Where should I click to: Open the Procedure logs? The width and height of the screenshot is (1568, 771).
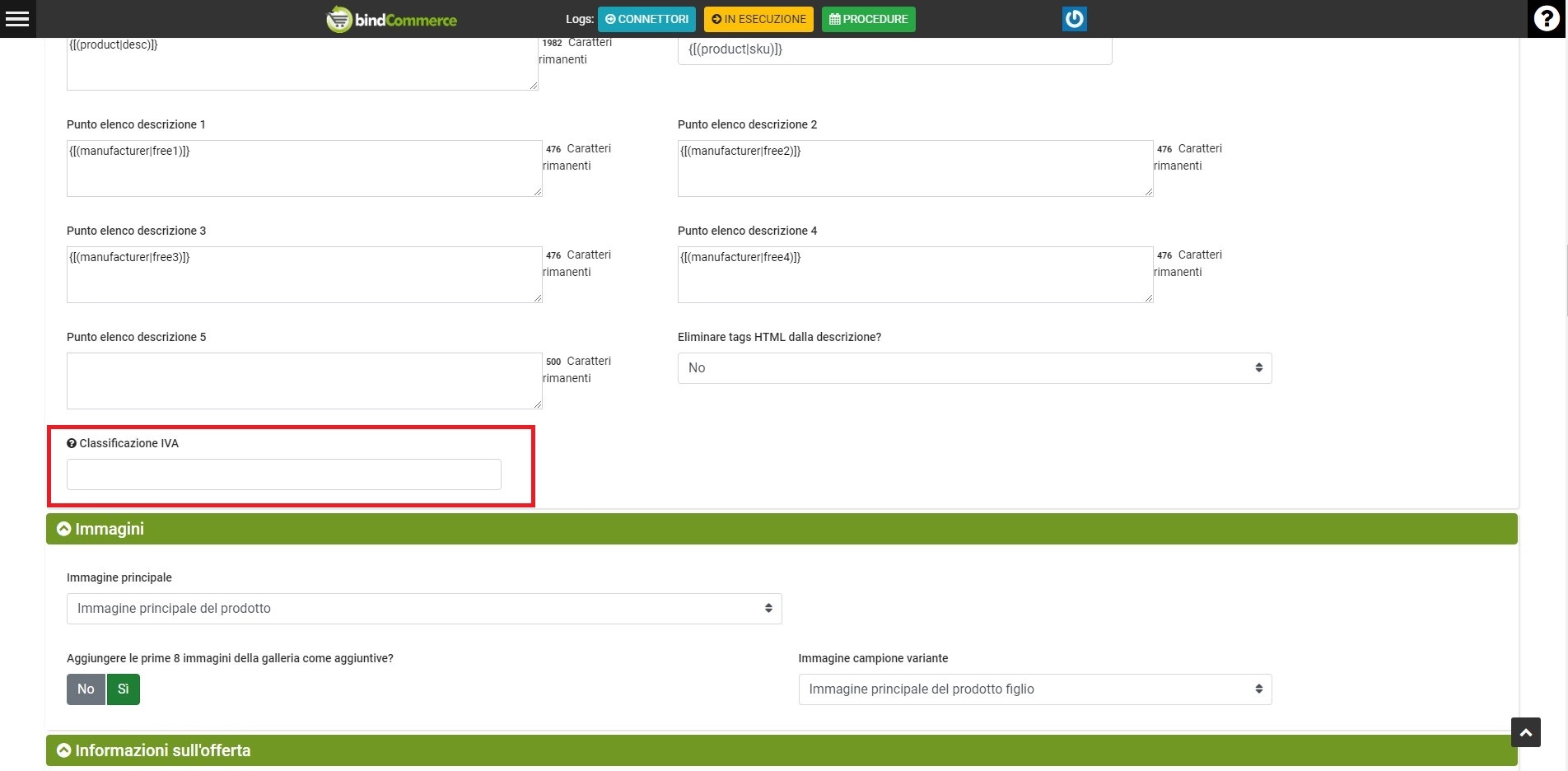click(x=868, y=19)
